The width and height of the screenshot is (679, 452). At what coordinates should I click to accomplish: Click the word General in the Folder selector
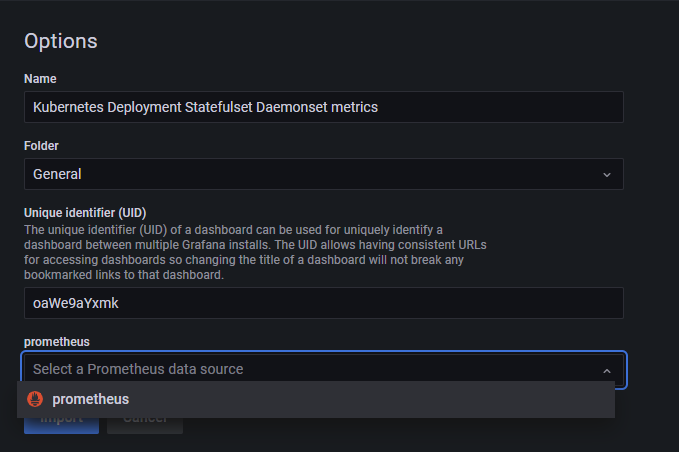pos(57,174)
